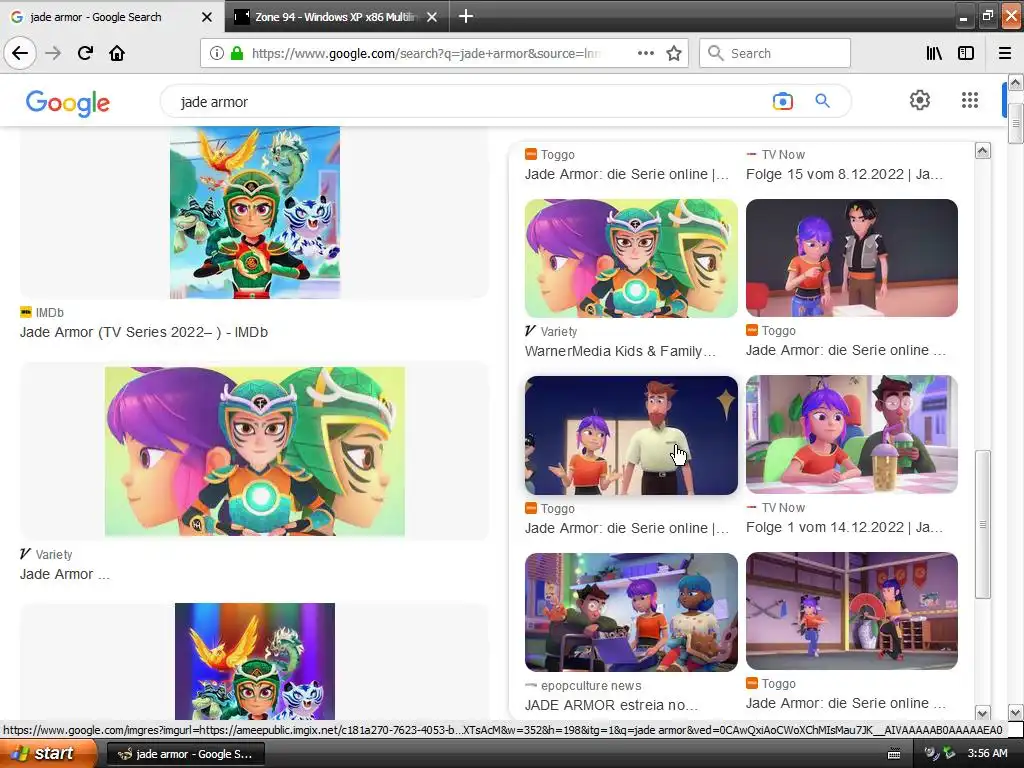This screenshot has height=768, width=1024.
Task: Switch to the Zone 94 Windows XP tab
Action: (336, 17)
